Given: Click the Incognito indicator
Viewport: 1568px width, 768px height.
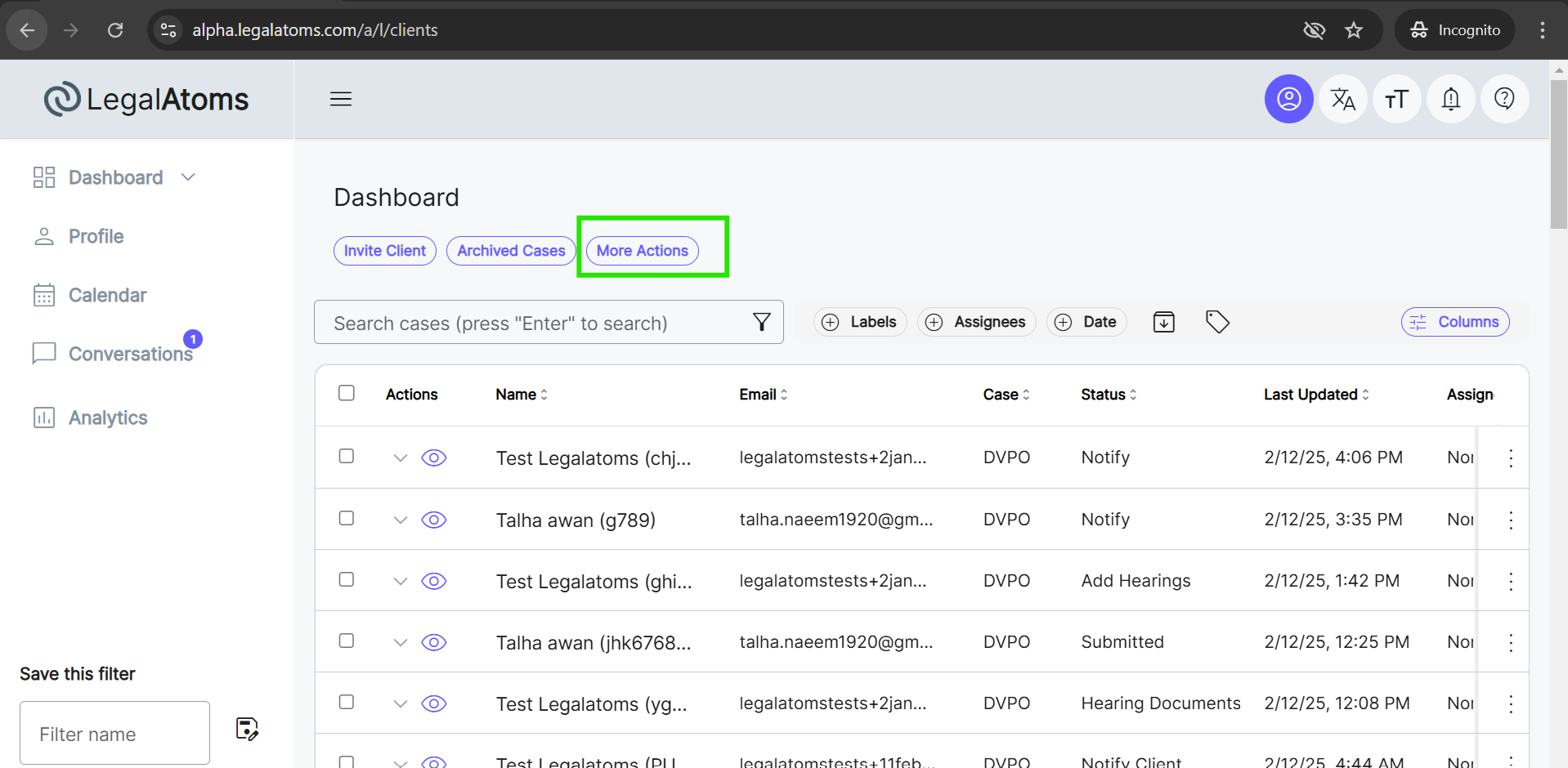Looking at the screenshot, I should tap(1454, 30).
